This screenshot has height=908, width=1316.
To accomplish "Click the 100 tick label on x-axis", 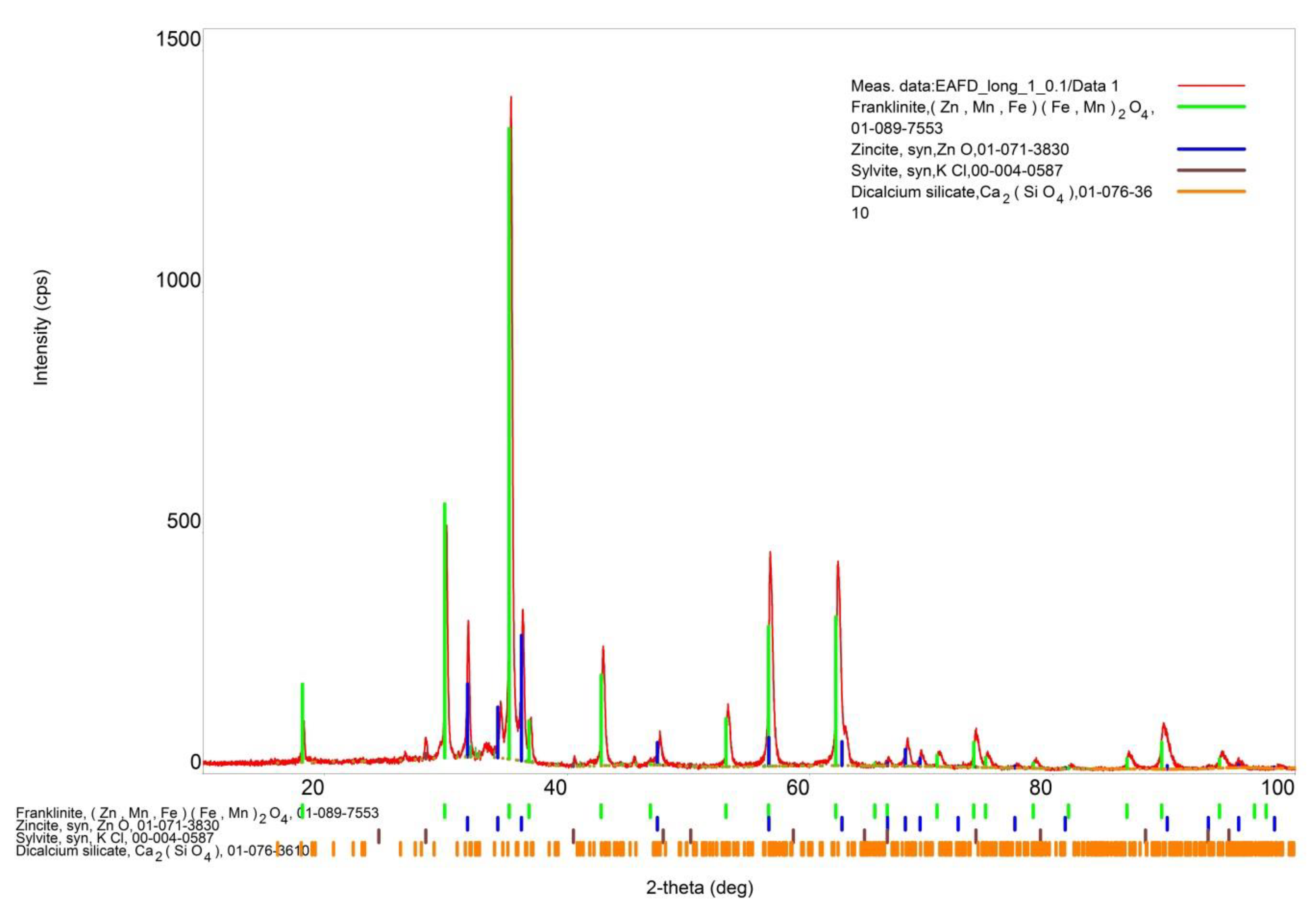I will tap(1278, 787).
